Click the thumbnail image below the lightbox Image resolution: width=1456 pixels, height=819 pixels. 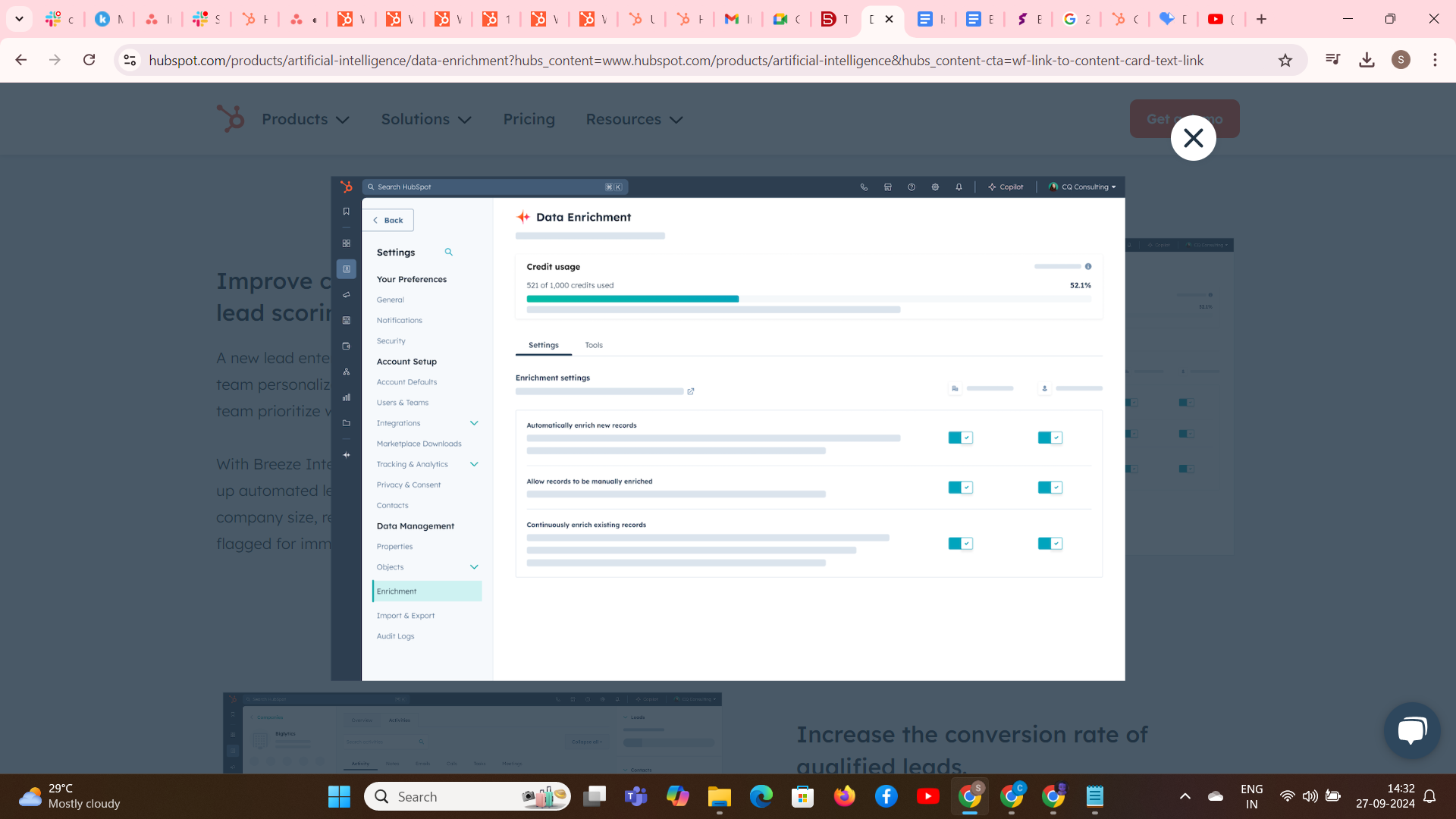[472, 733]
